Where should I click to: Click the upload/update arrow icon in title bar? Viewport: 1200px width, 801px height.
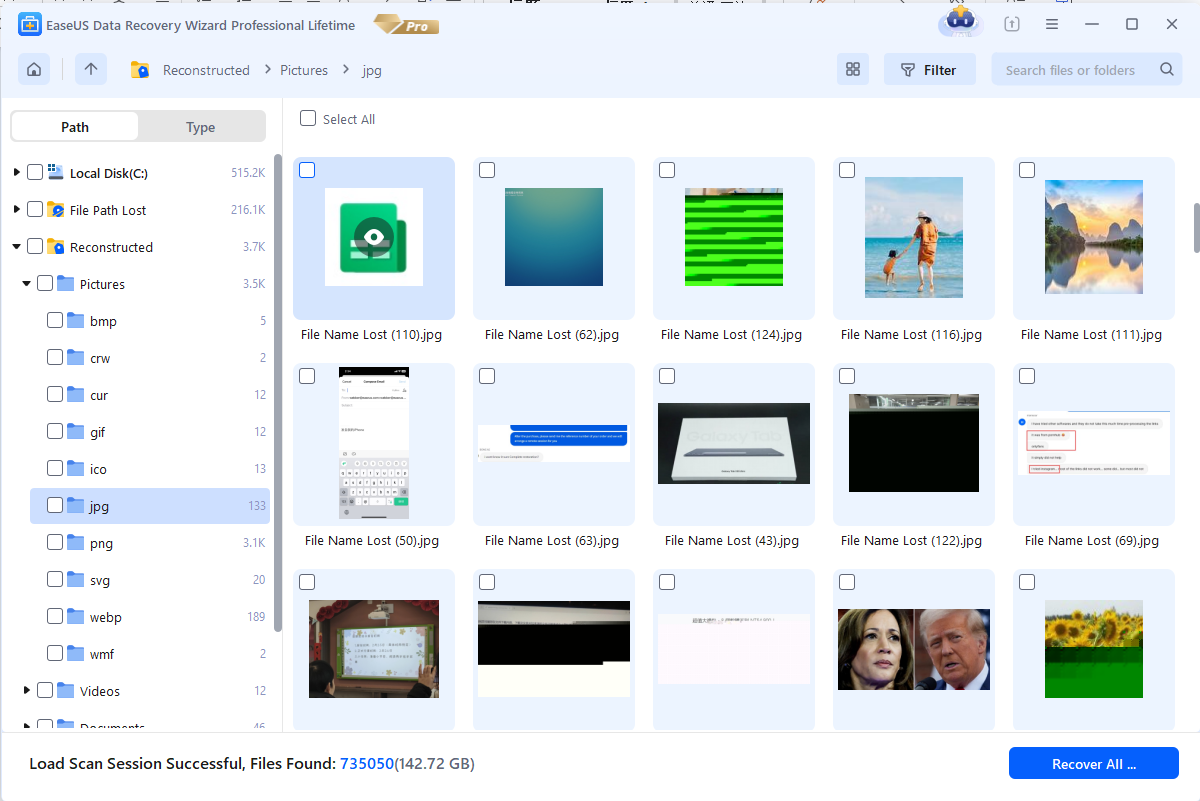pyautogui.click(x=1012, y=25)
